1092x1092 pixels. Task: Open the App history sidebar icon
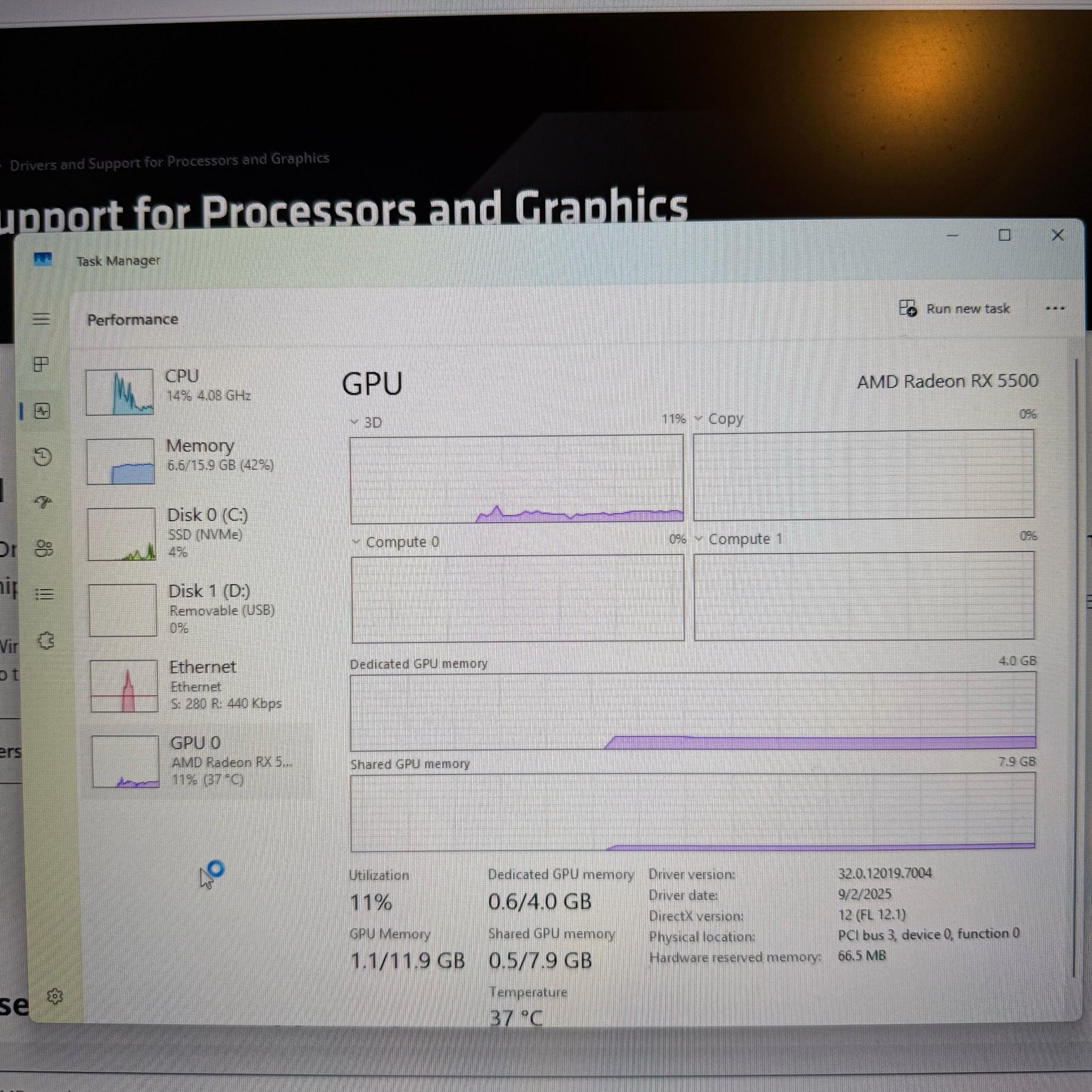pos(43,457)
